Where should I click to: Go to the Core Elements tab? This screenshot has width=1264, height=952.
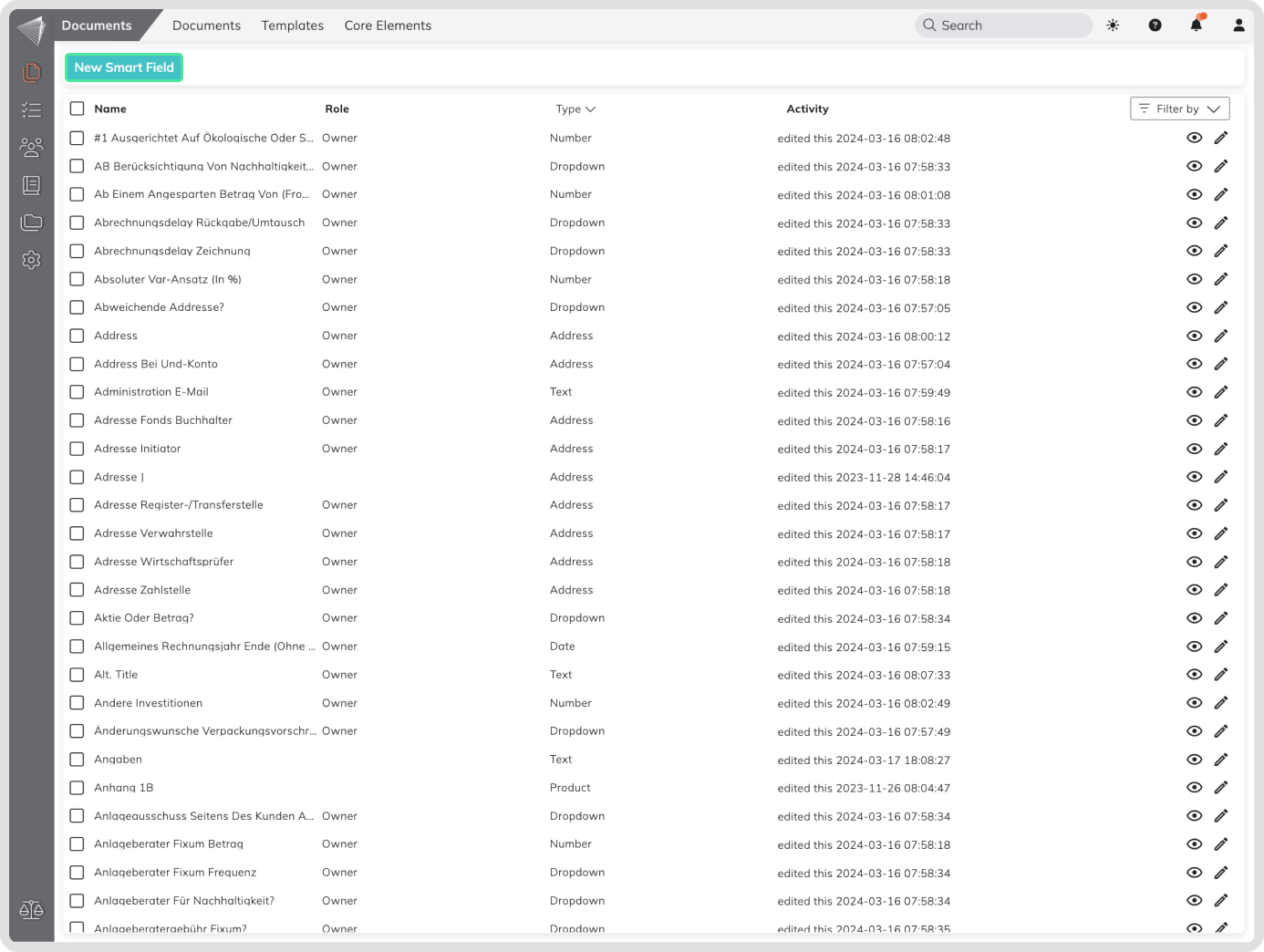[388, 26]
